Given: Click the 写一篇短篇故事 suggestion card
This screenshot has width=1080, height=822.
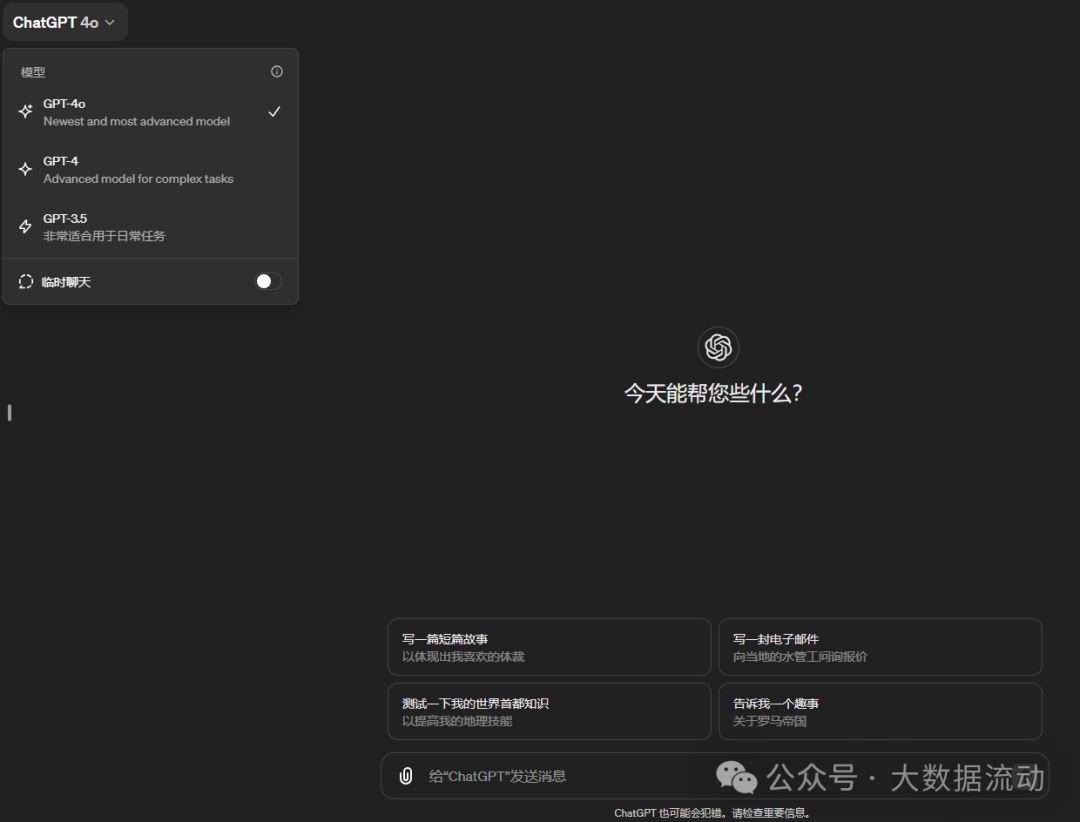Looking at the screenshot, I should (549, 647).
